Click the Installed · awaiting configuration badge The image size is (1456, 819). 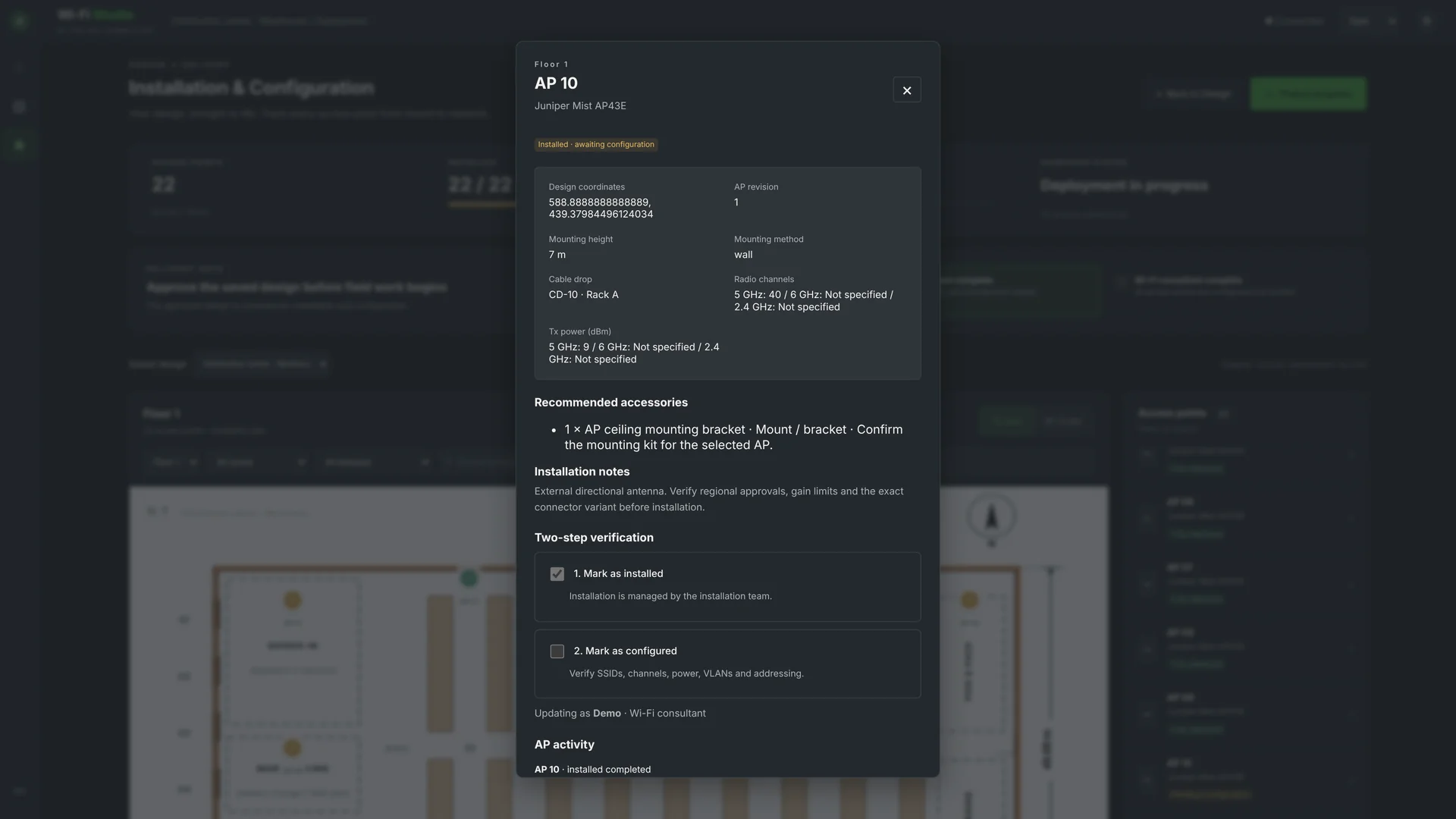click(x=596, y=145)
